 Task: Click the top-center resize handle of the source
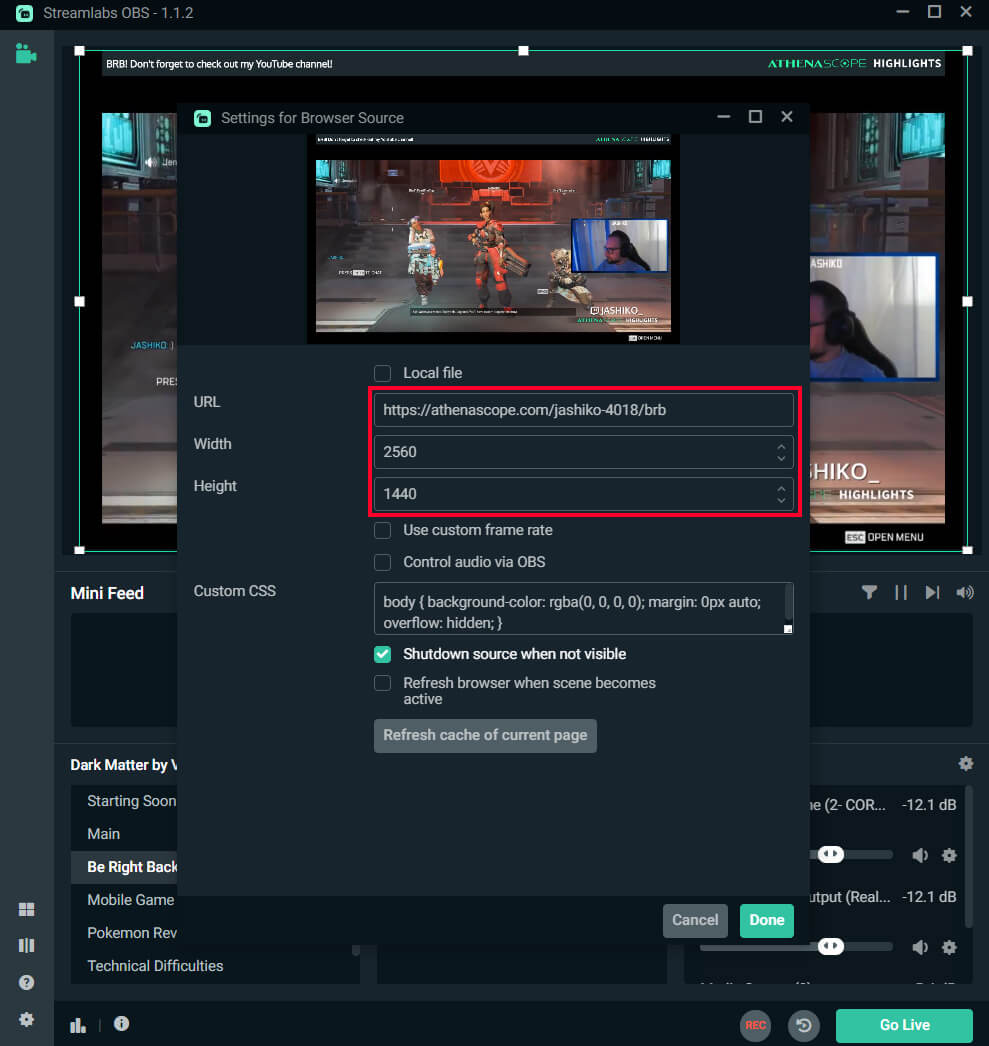524,51
